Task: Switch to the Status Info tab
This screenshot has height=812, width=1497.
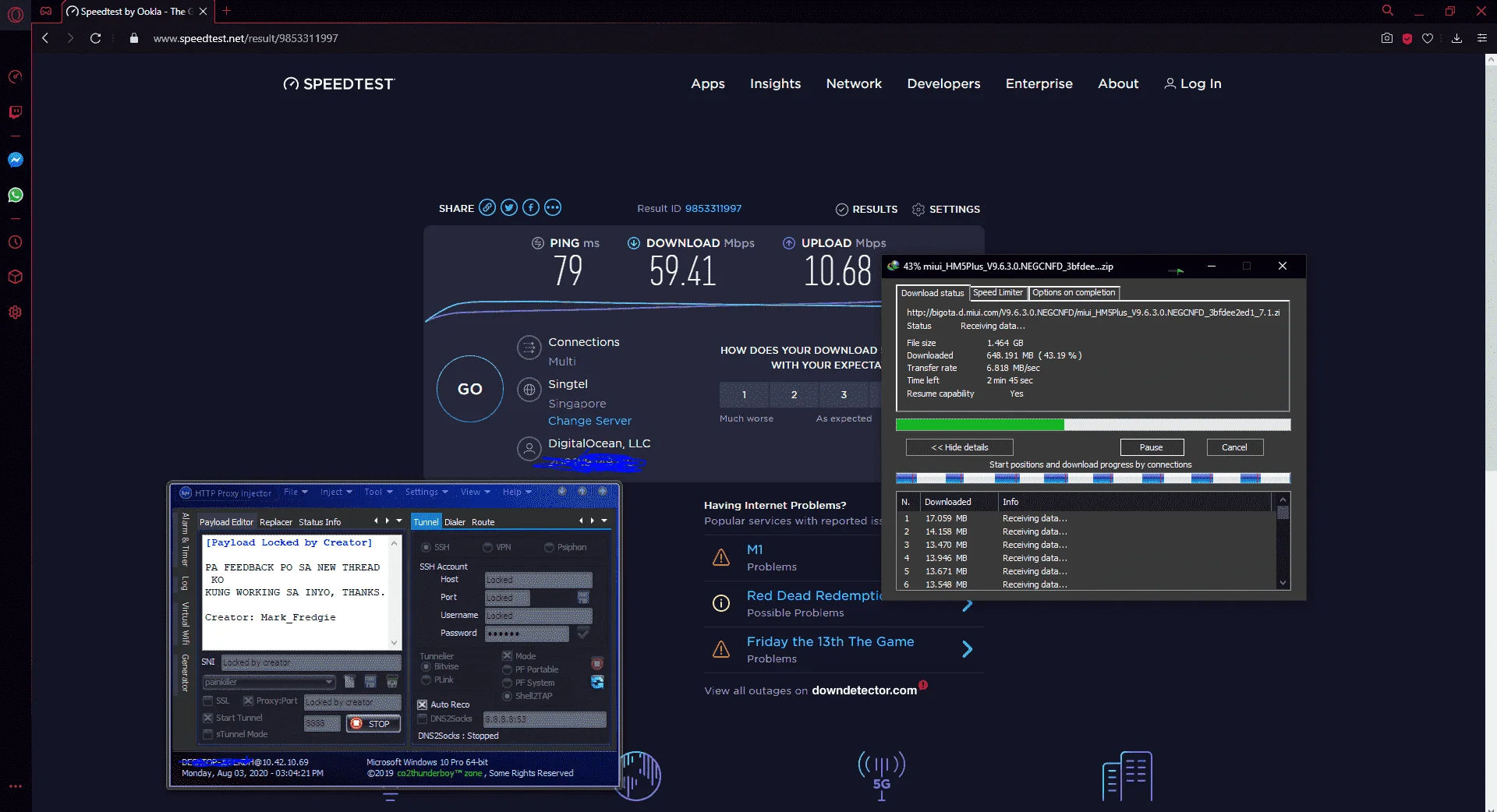Action: 320,522
